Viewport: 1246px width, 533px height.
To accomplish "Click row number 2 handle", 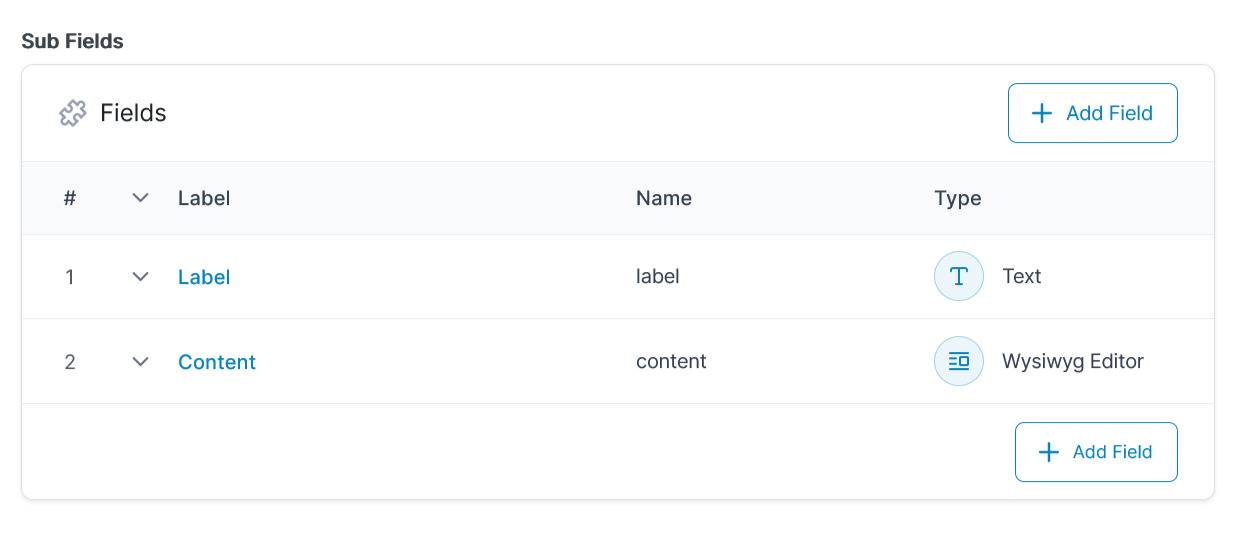I will click(x=70, y=362).
